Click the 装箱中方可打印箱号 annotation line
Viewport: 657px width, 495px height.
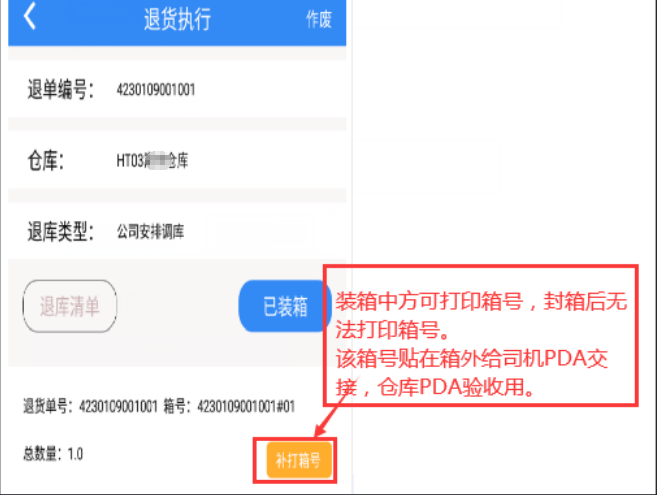click(429, 301)
